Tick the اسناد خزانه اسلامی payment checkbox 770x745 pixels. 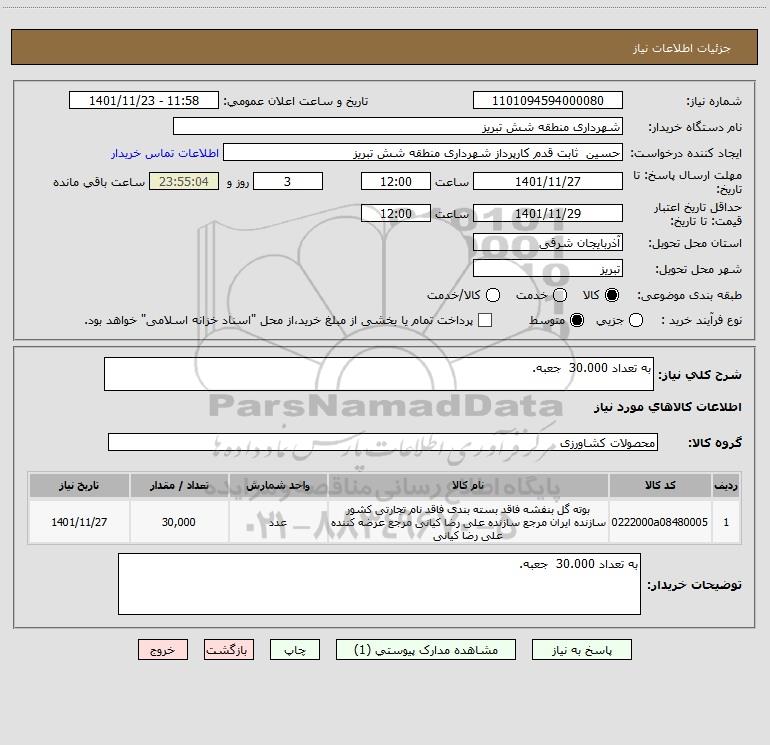485,321
